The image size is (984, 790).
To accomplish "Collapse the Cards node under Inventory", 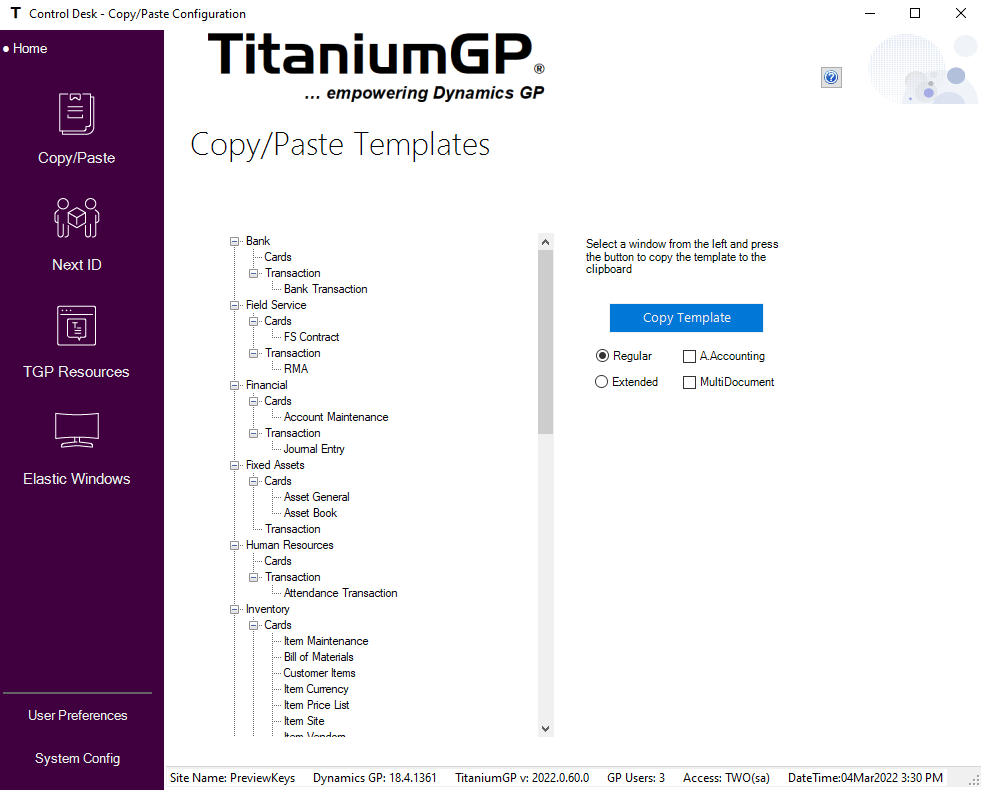I will point(254,625).
